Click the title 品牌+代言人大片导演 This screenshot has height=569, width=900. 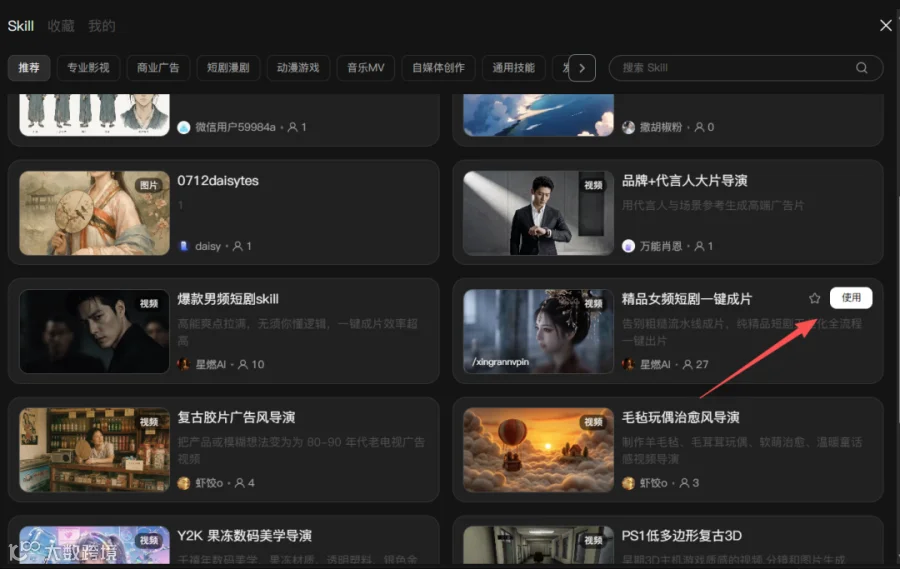684,181
